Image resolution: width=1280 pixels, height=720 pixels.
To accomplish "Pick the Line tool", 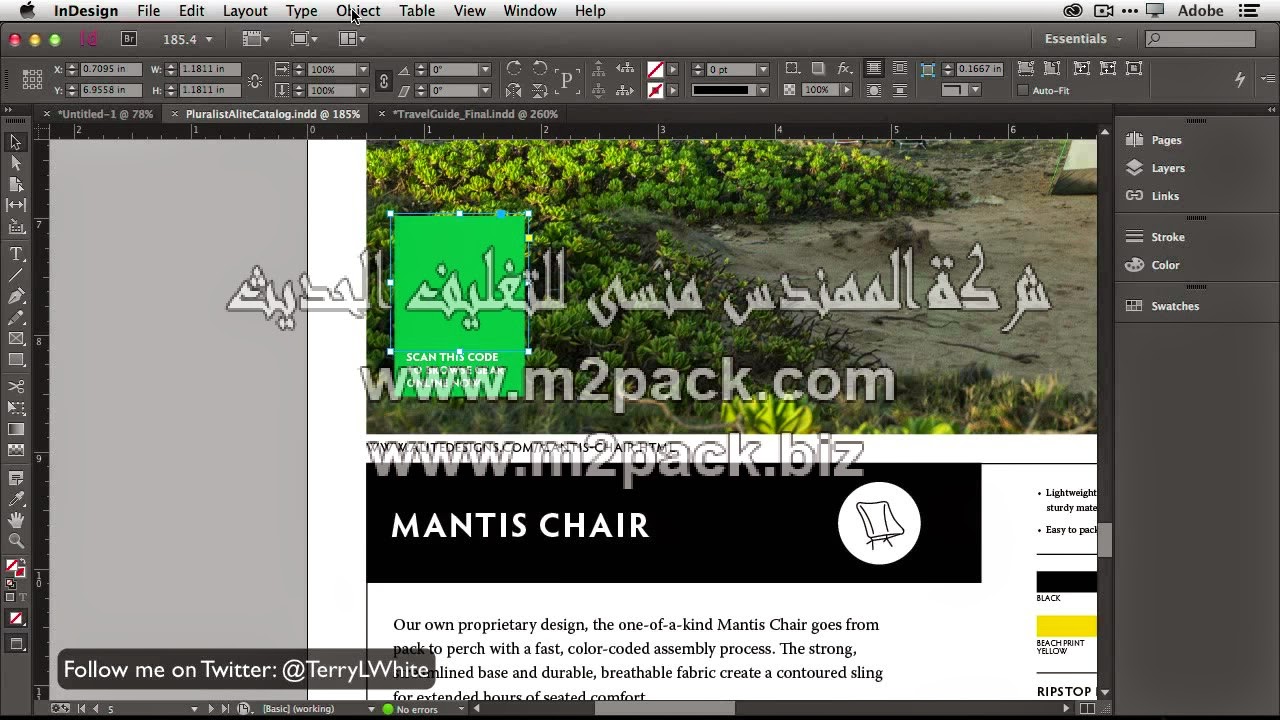I will [x=16, y=275].
